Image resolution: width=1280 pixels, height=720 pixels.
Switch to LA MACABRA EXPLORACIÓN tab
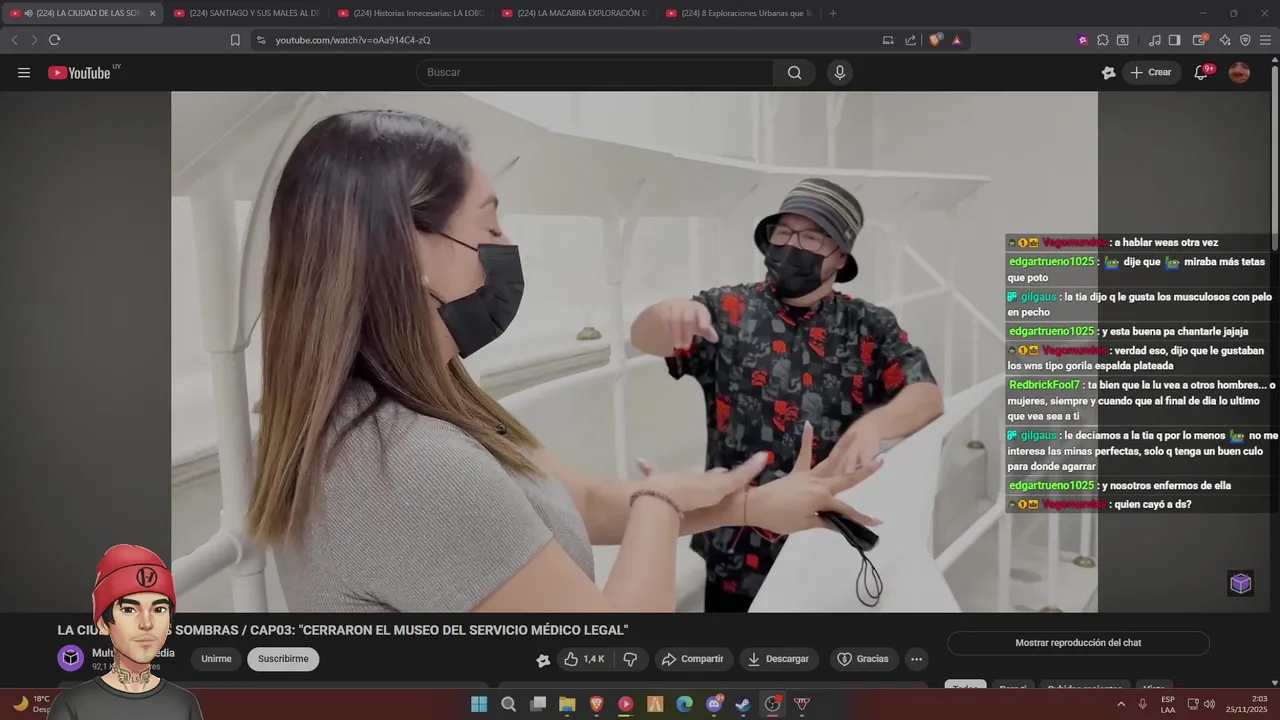click(574, 13)
